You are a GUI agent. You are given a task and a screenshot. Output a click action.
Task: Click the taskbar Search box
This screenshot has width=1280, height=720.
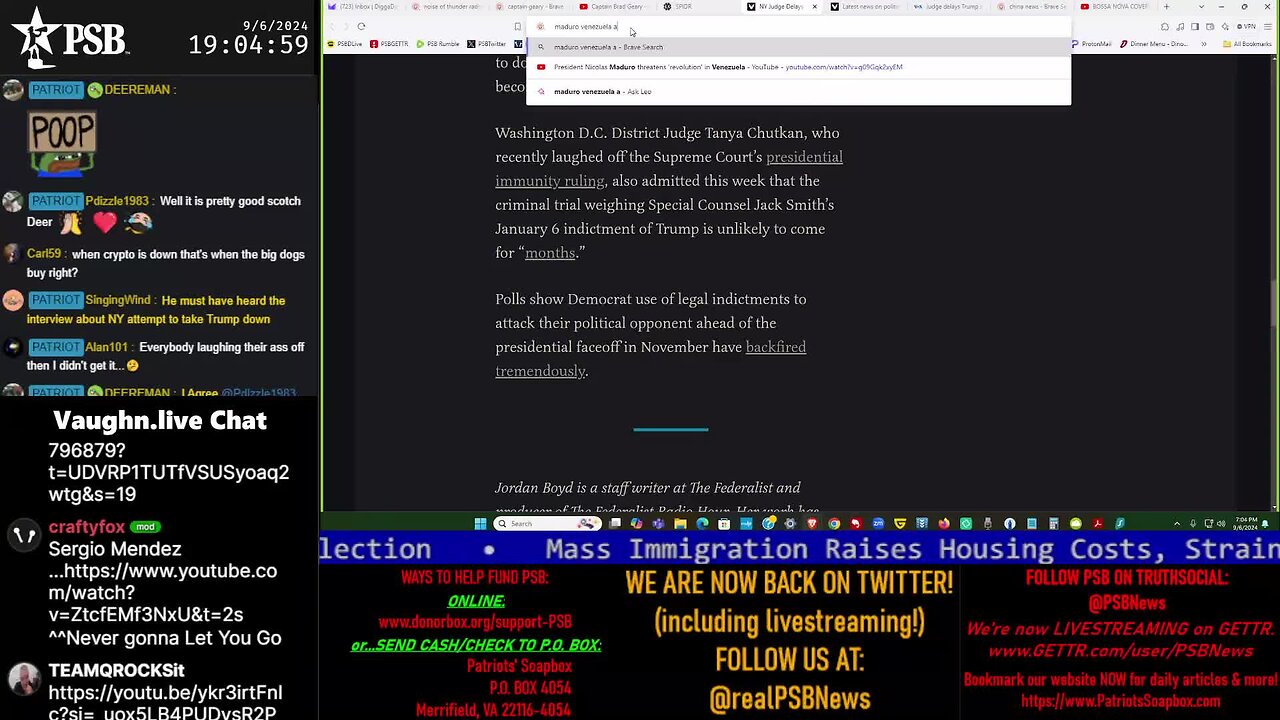(x=546, y=524)
